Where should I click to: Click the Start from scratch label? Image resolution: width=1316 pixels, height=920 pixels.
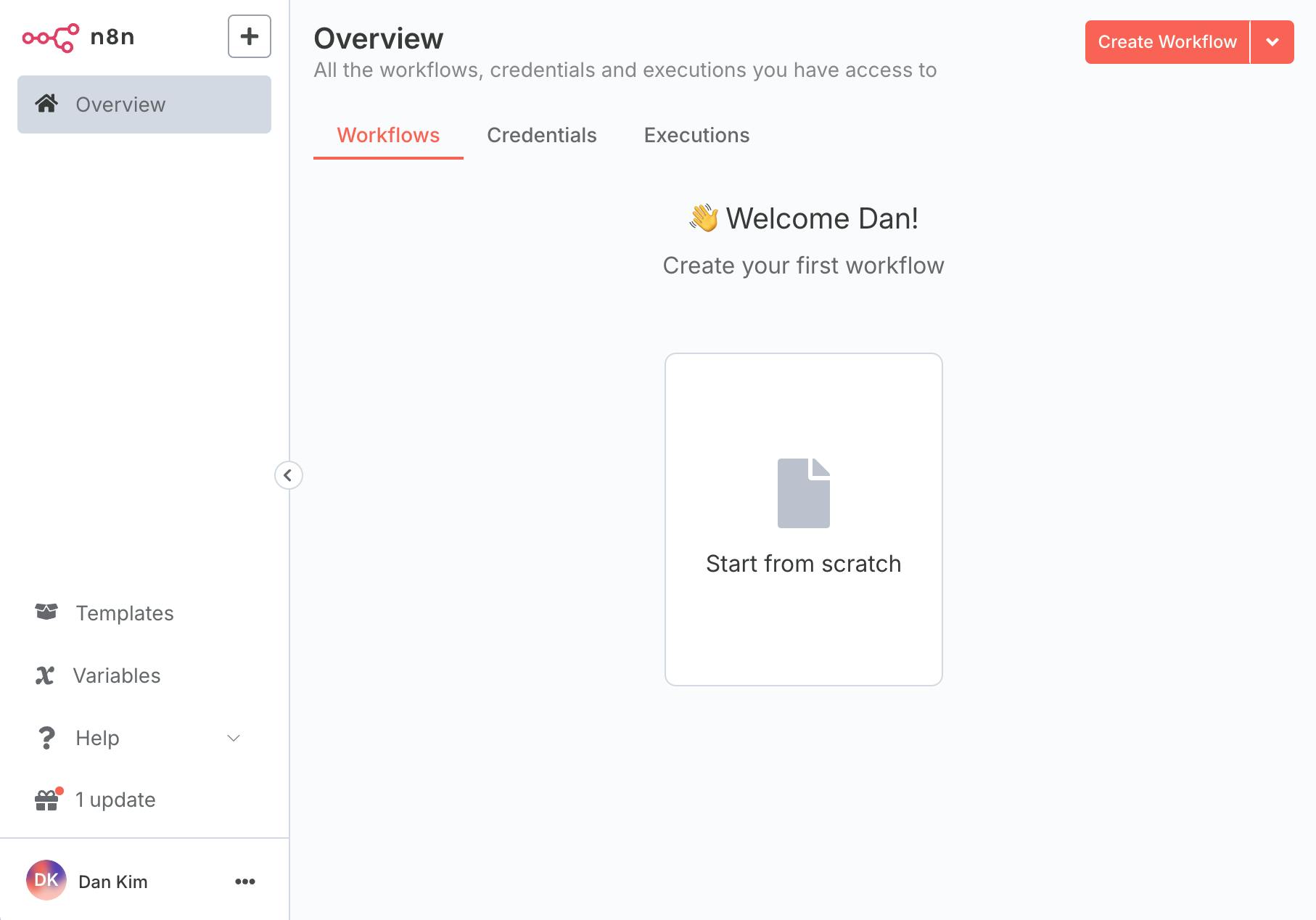[x=803, y=564]
